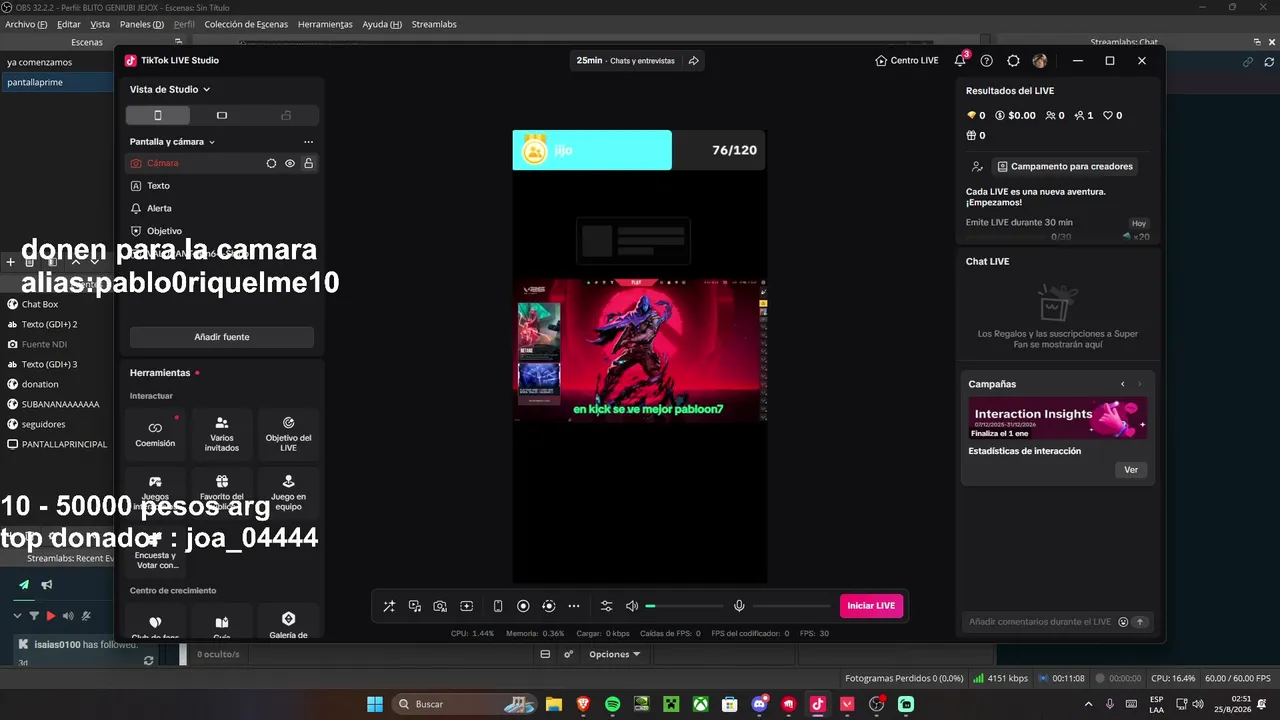Open the Paneles menu in OBS
Image resolution: width=1280 pixels, height=720 pixels.
tap(142, 24)
